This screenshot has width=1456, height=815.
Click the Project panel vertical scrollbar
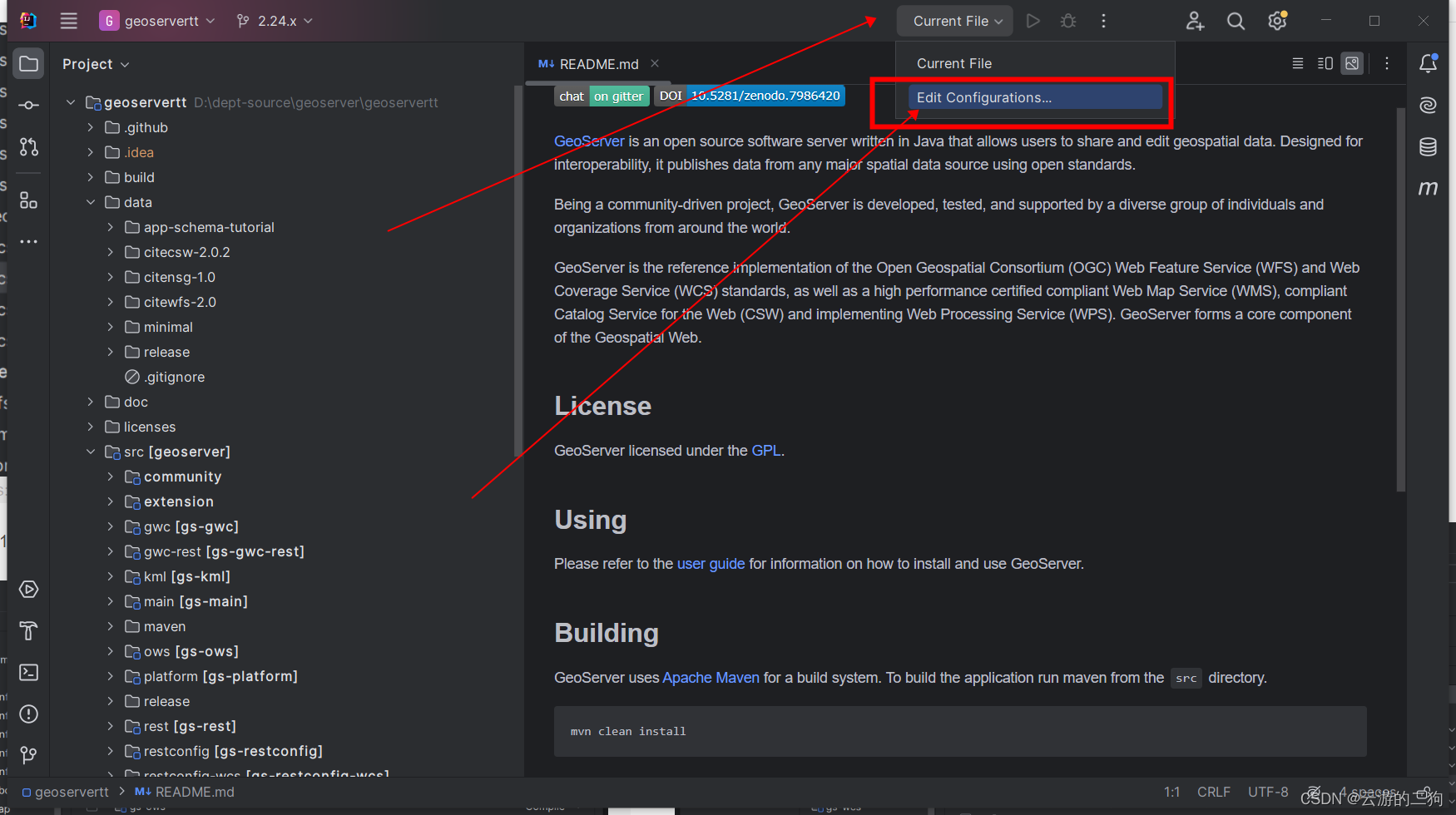coord(518,270)
